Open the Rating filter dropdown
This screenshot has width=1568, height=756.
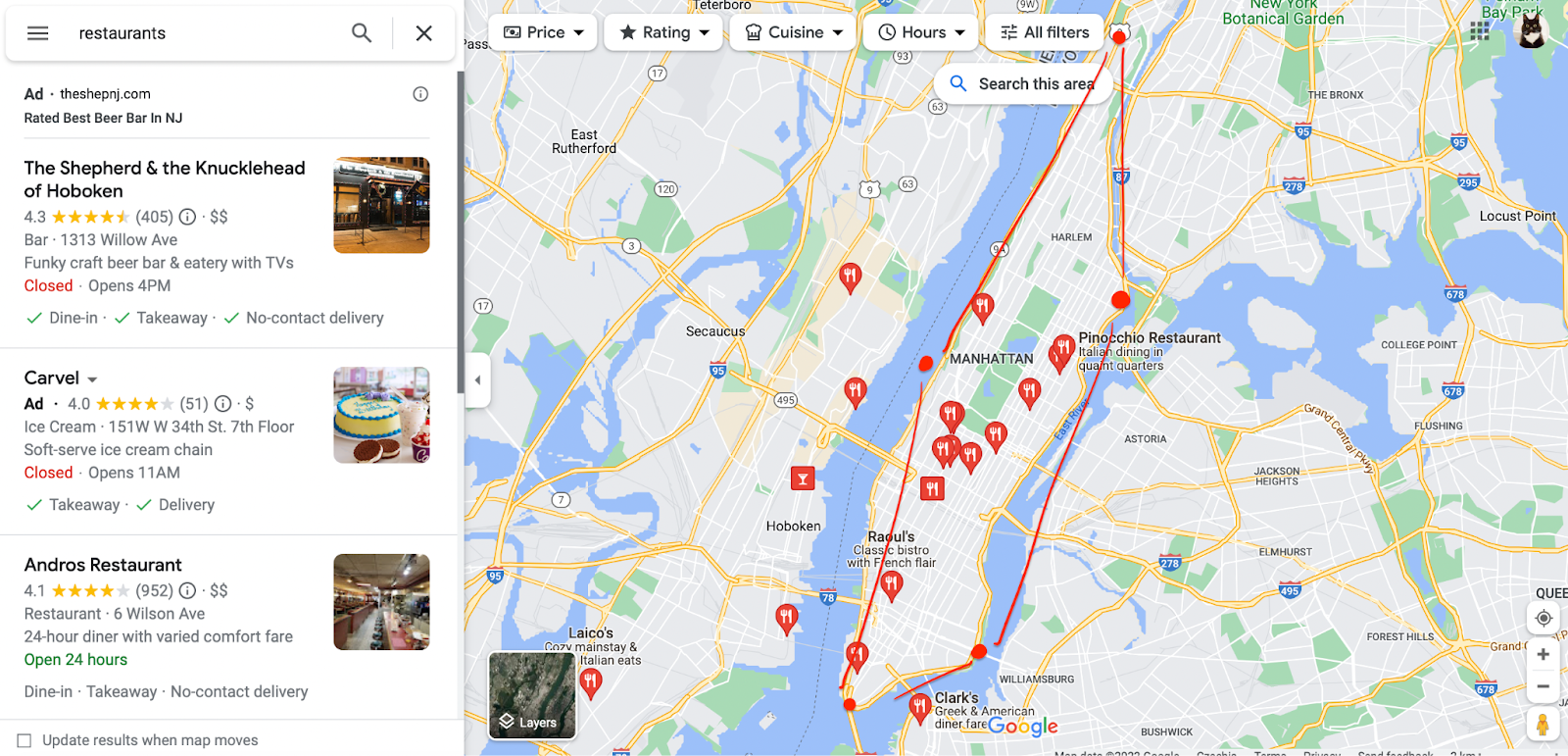tap(663, 32)
